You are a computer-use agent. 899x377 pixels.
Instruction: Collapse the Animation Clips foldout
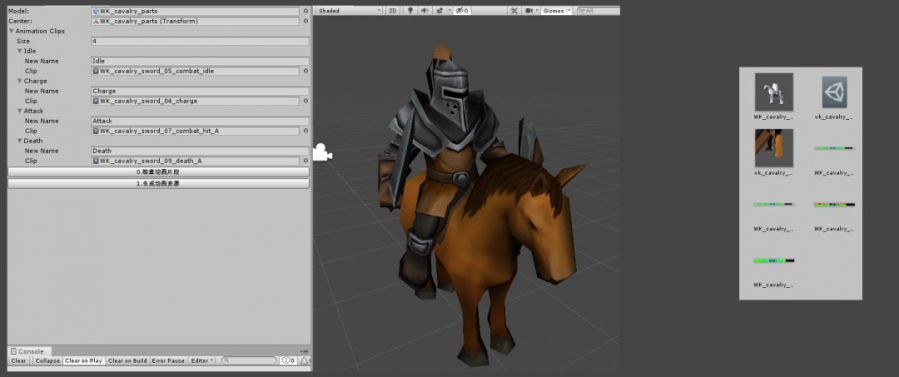click(x=11, y=31)
